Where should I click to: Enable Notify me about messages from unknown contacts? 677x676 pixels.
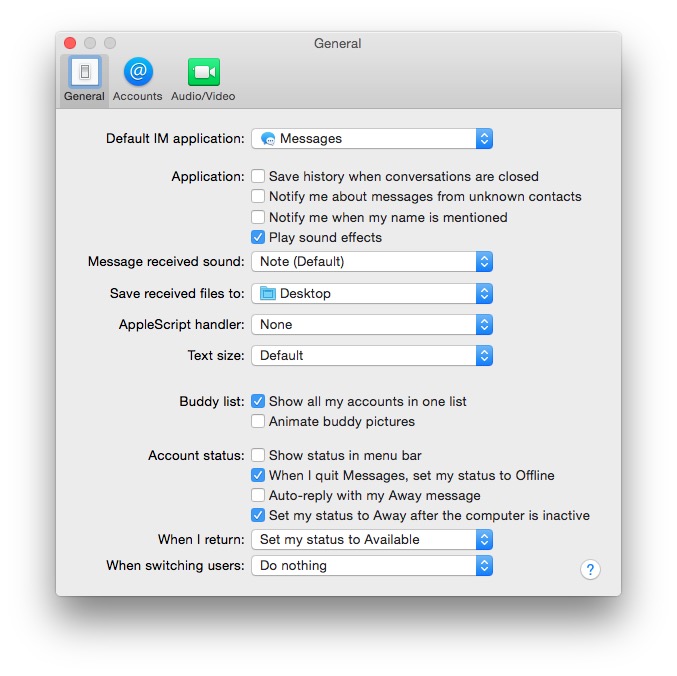[x=258, y=196]
